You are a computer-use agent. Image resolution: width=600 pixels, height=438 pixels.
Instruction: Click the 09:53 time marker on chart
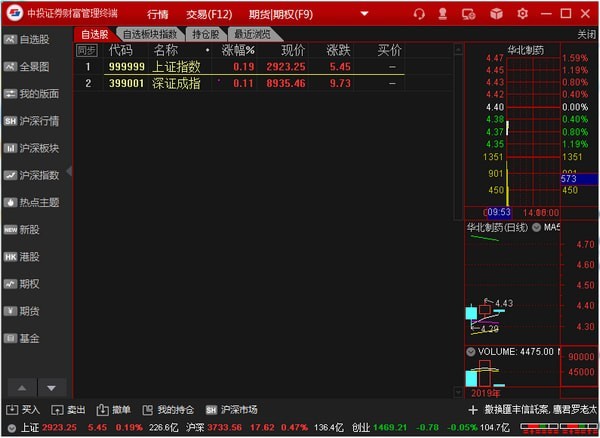pyautogui.click(x=499, y=212)
